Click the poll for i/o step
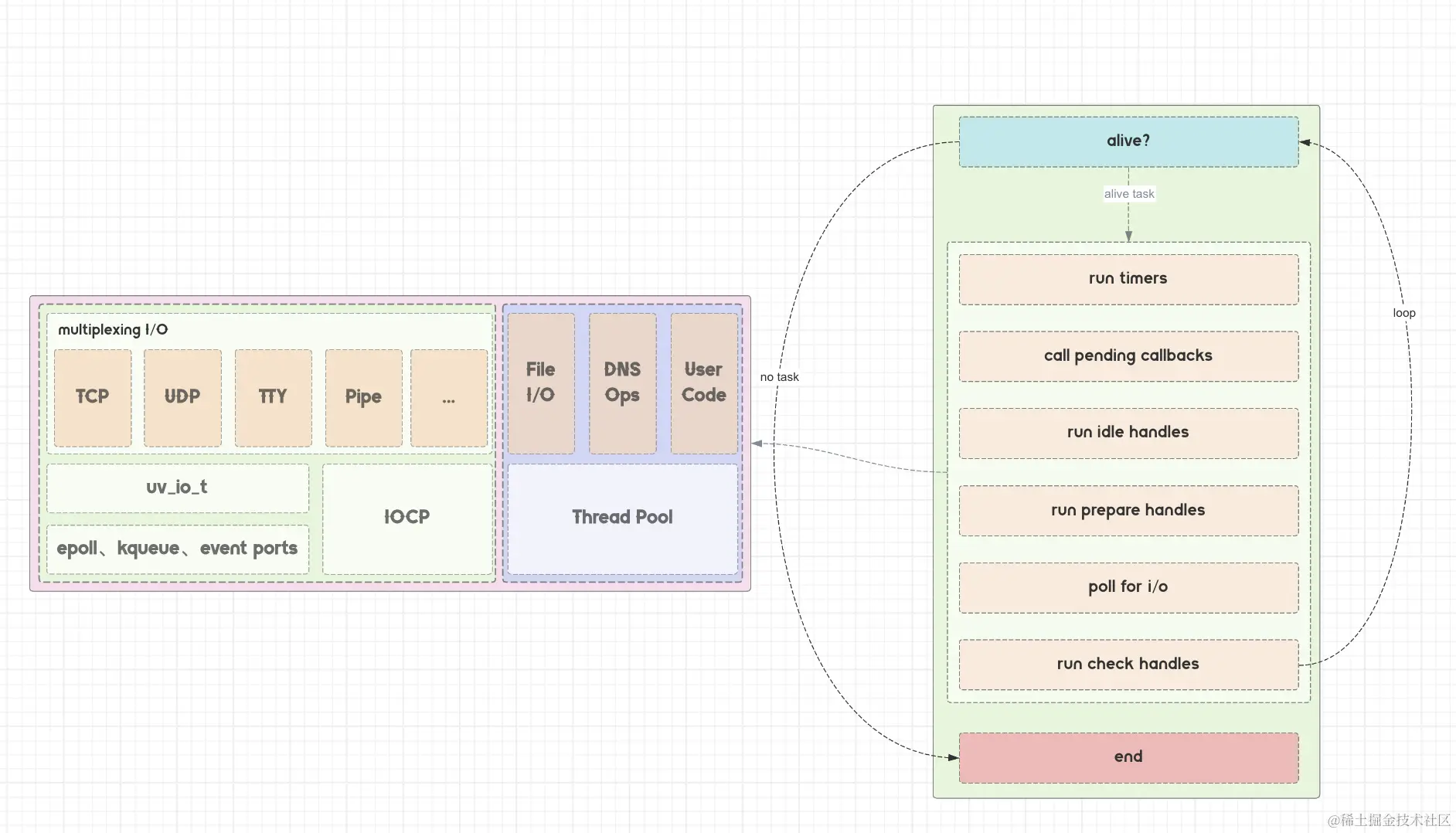This screenshot has width=1456, height=833. [x=1128, y=587]
